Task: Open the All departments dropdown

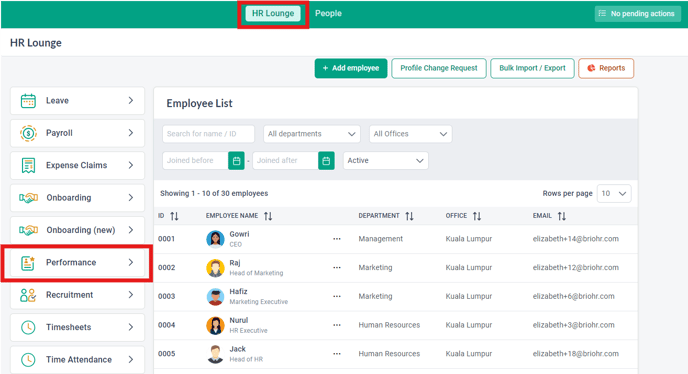Action: [x=312, y=134]
